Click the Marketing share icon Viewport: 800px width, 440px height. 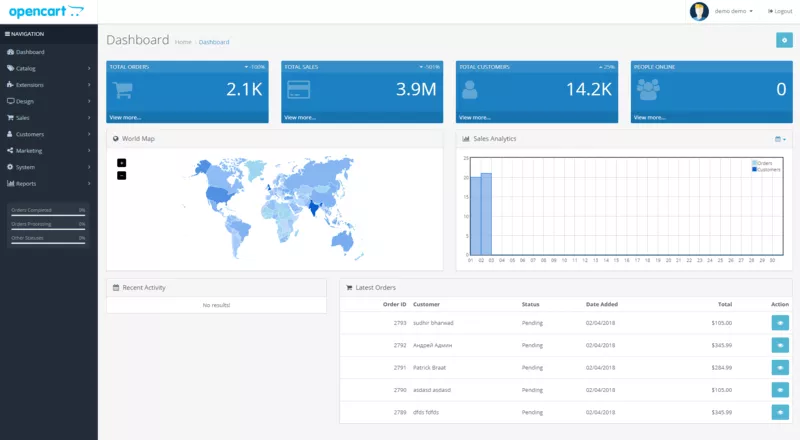pyautogui.click(x=10, y=151)
